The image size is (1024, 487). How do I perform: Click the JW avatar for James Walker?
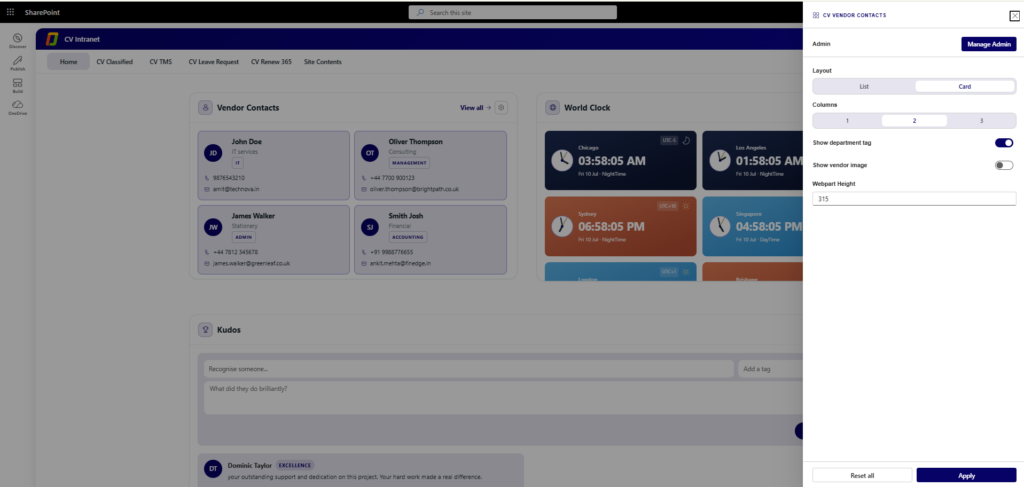click(213, 227)
